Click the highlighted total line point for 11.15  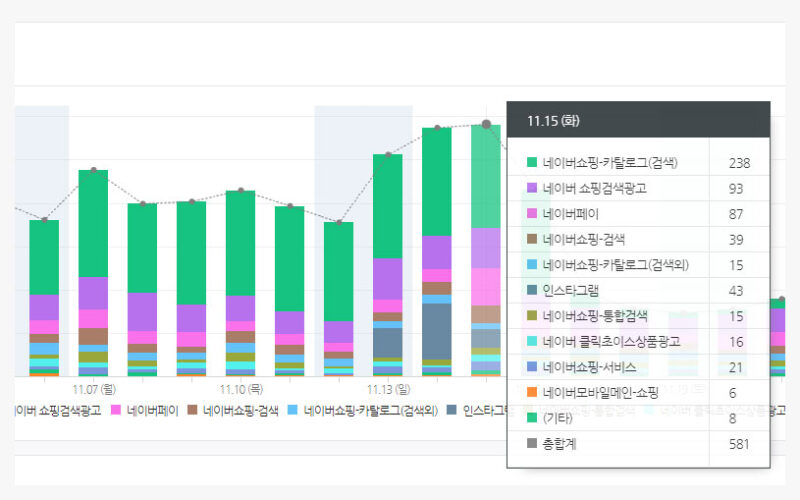coord(486,124)
